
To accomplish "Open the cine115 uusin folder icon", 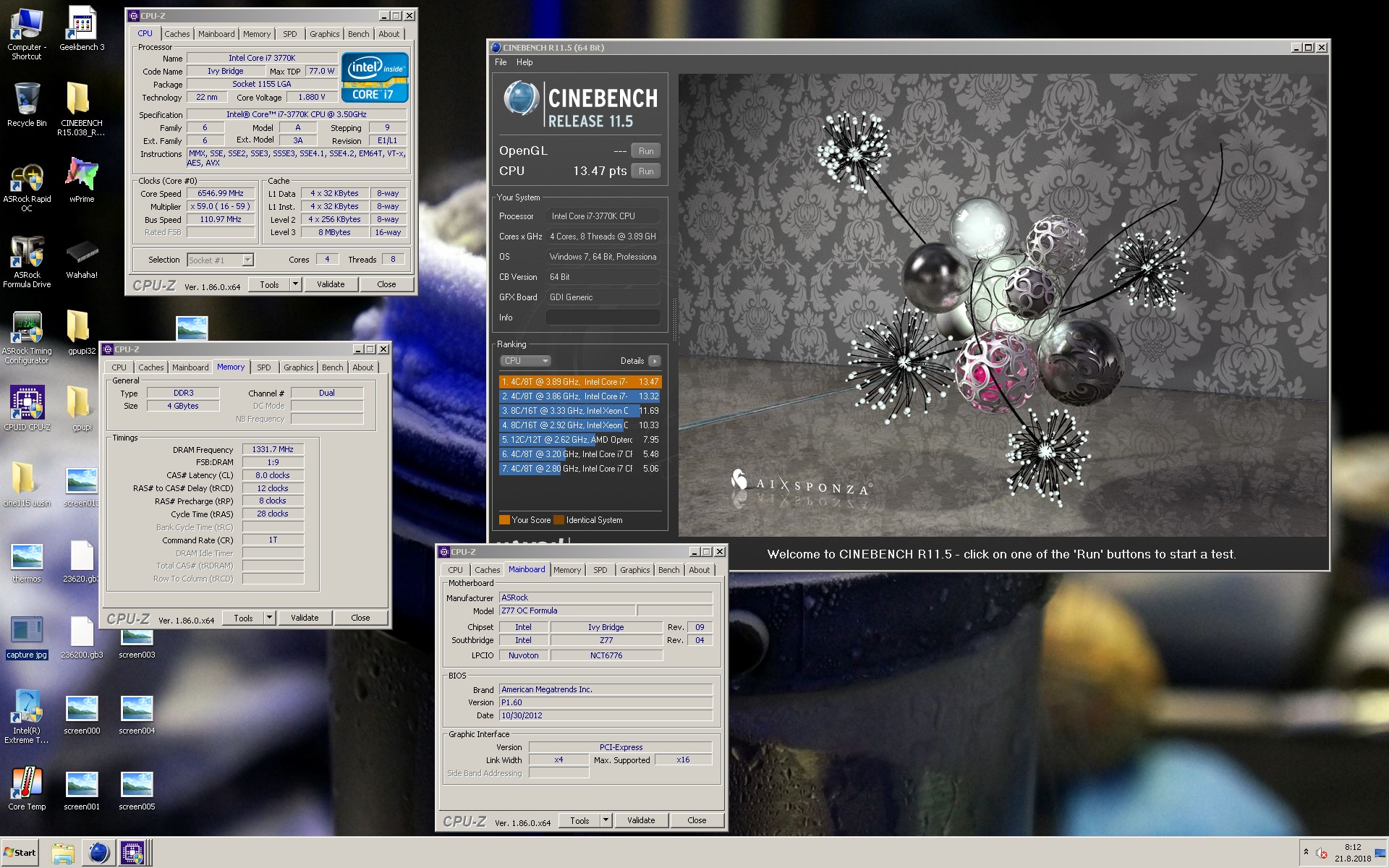I will click(27, 485).
